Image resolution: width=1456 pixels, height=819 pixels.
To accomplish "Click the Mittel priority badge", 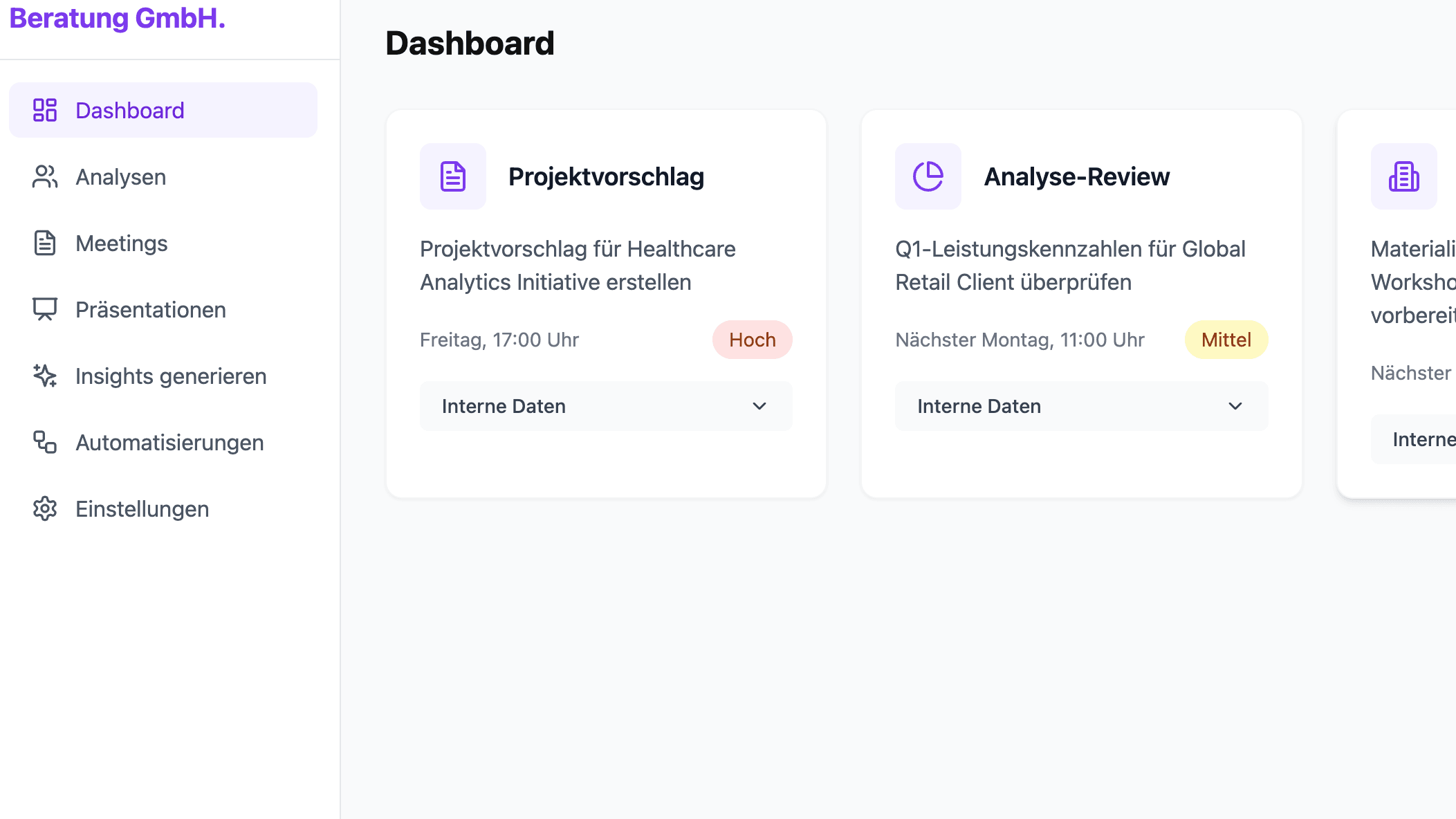I will coord(1226,340).
